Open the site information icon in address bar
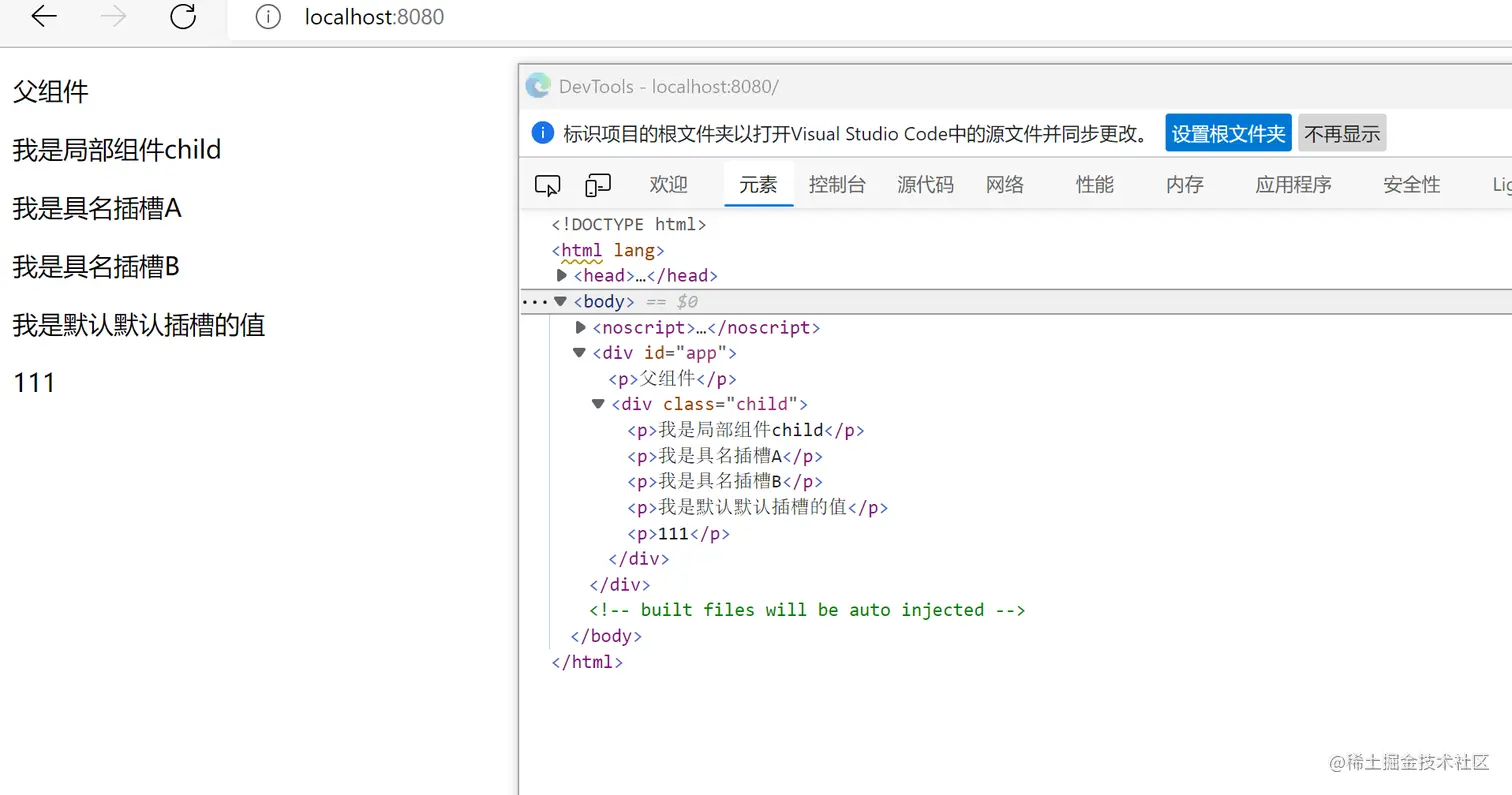 pos(267,17)
